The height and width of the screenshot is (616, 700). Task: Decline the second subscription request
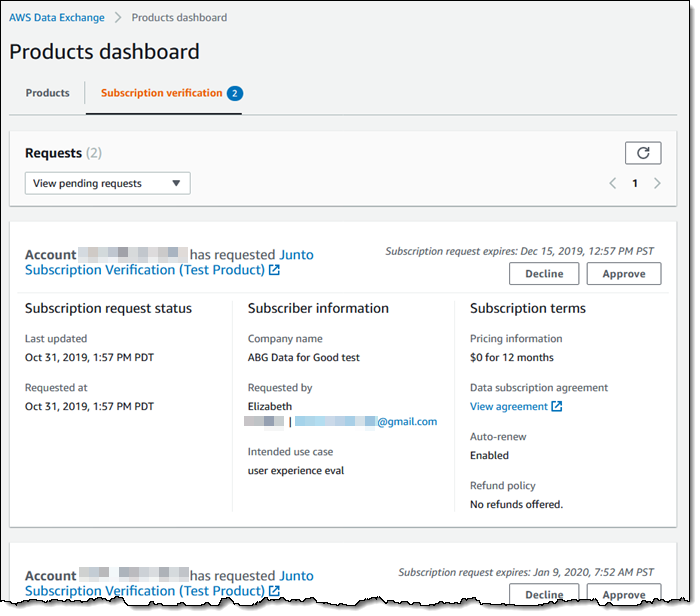tap(544, 594)
